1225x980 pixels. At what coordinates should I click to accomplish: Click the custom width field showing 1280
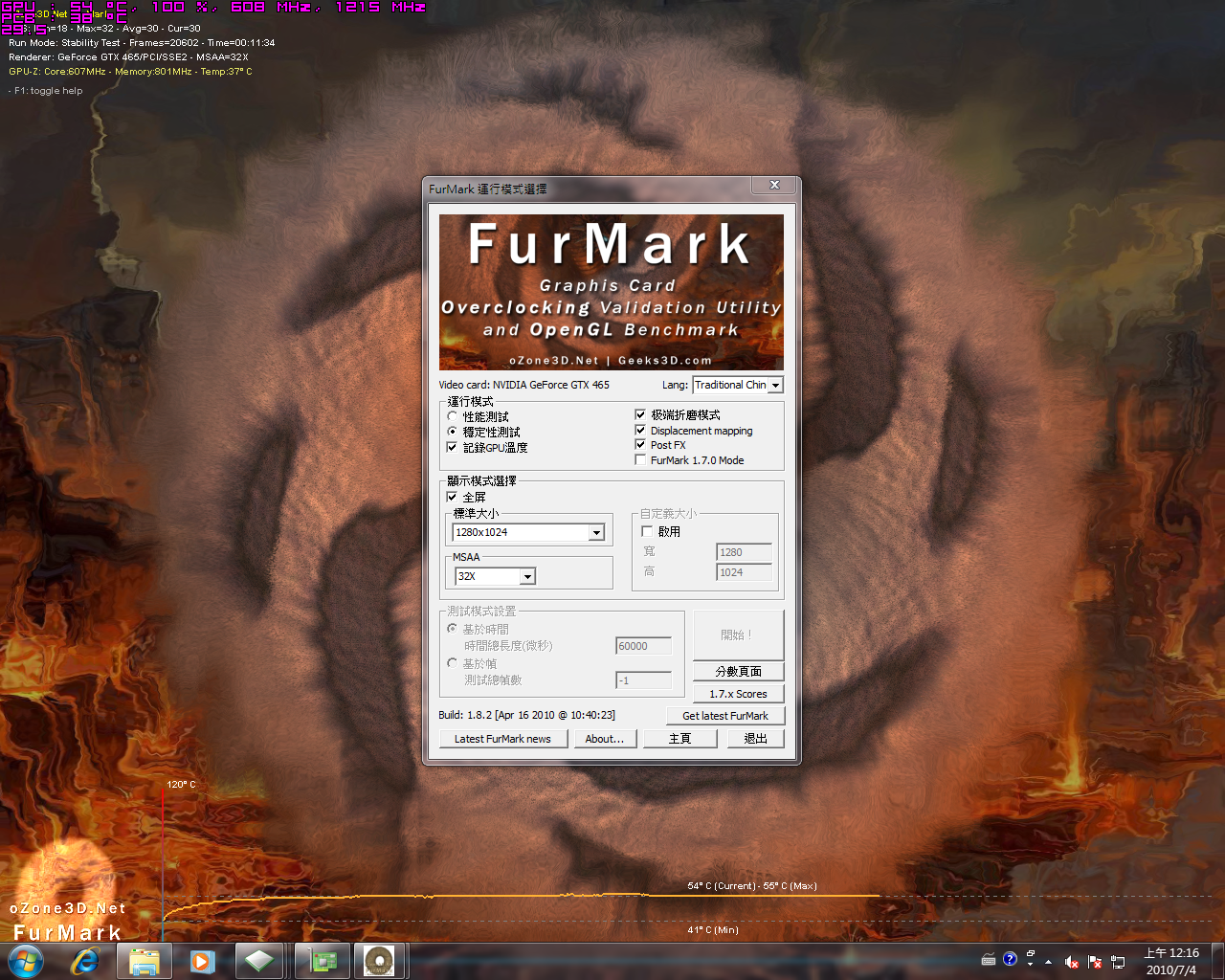pyautogui.click(x=744, y=552)
